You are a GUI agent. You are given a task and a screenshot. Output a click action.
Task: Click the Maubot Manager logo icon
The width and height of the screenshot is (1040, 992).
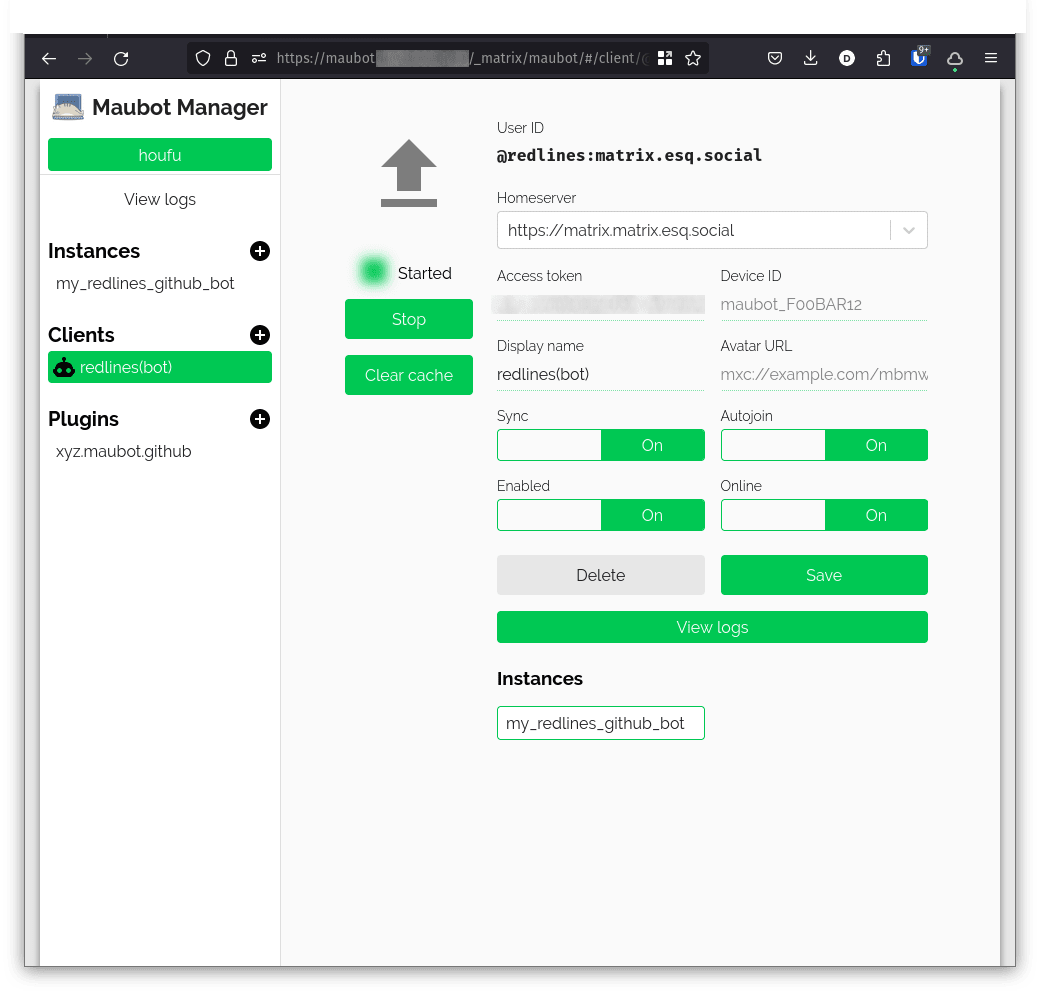pyautogui.click(x=68, y=107)
